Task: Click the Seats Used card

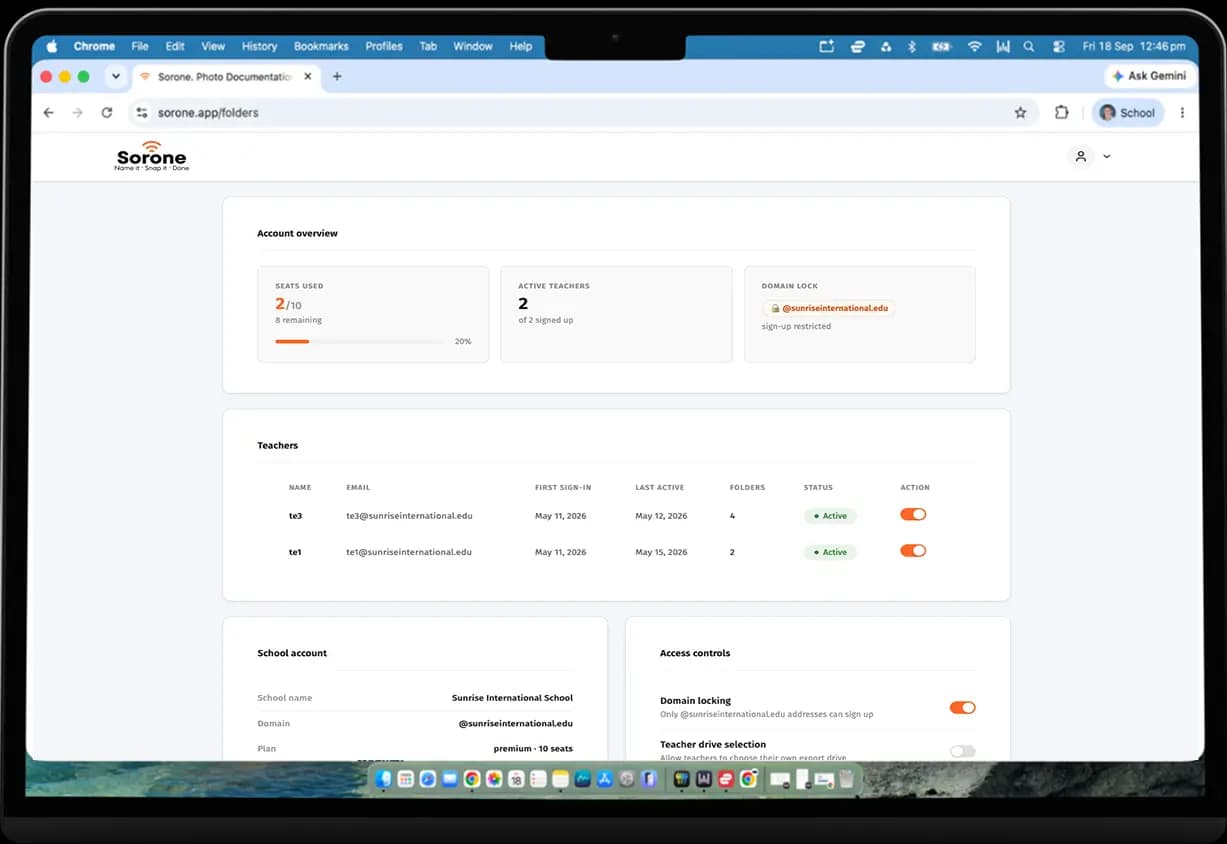Action: [x=373, y=314]
